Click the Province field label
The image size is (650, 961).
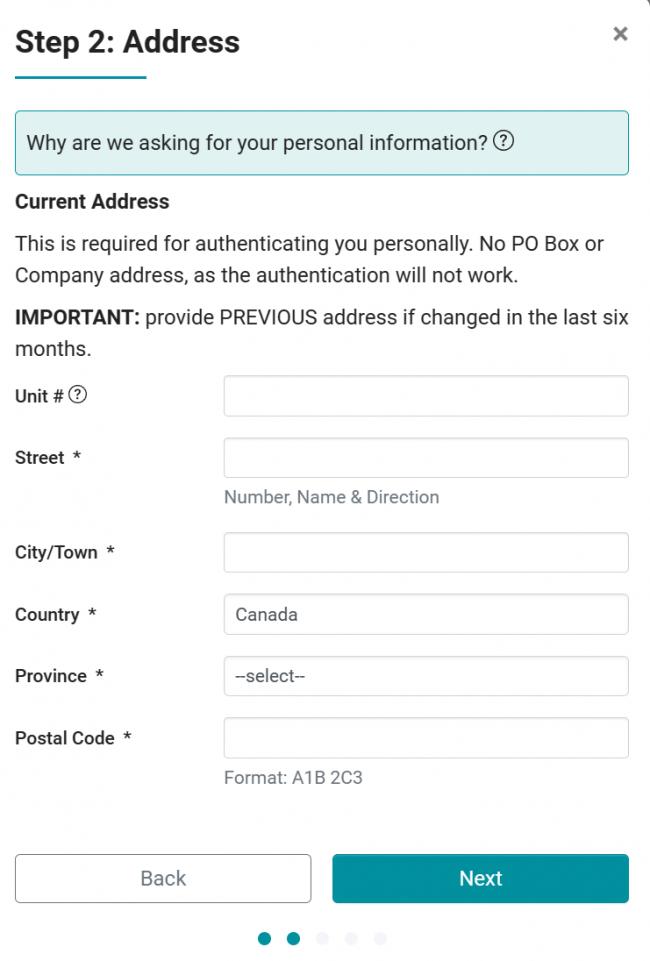click(51, 676)
